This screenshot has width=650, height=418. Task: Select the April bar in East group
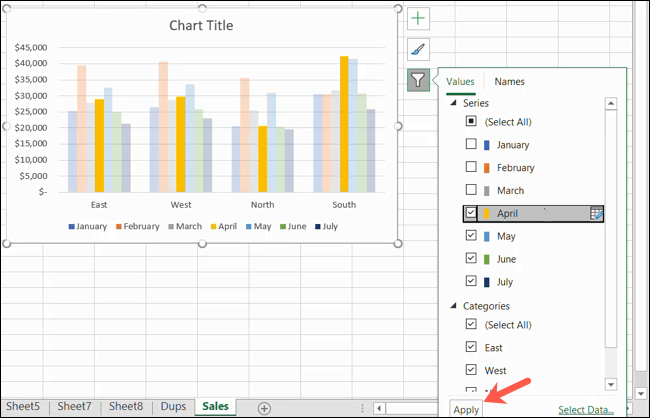99,146
